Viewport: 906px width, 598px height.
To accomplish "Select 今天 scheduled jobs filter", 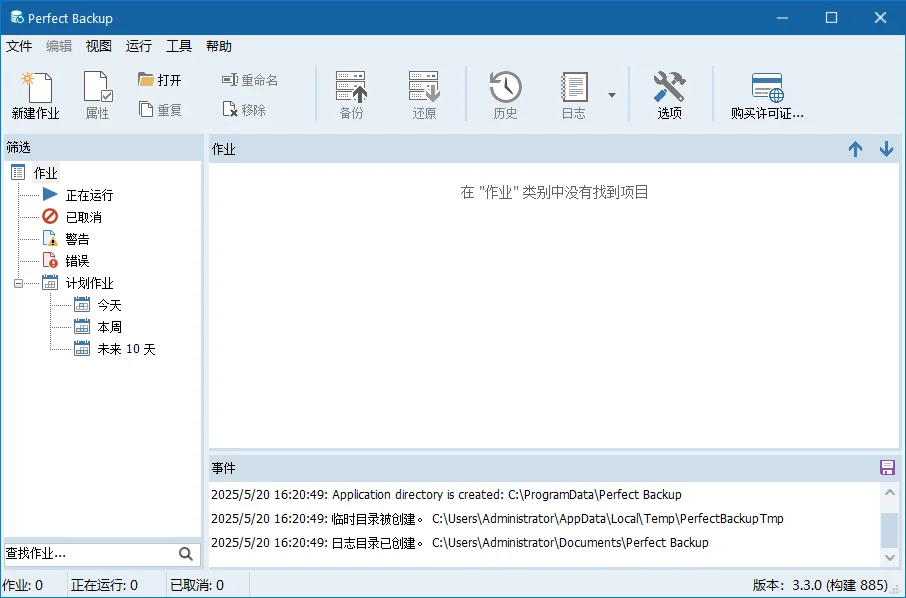I will 109,305.
